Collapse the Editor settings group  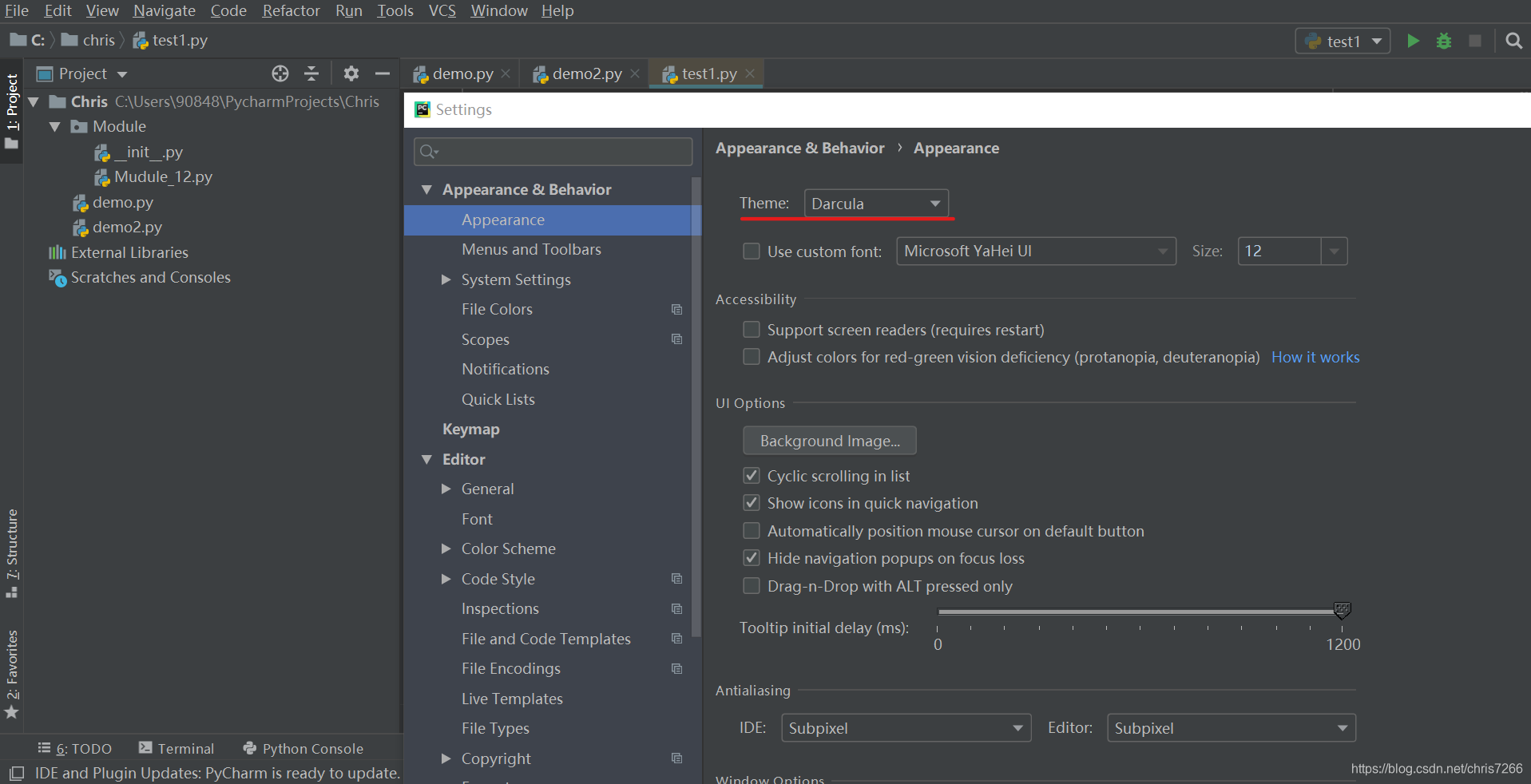tap(426, 460)
